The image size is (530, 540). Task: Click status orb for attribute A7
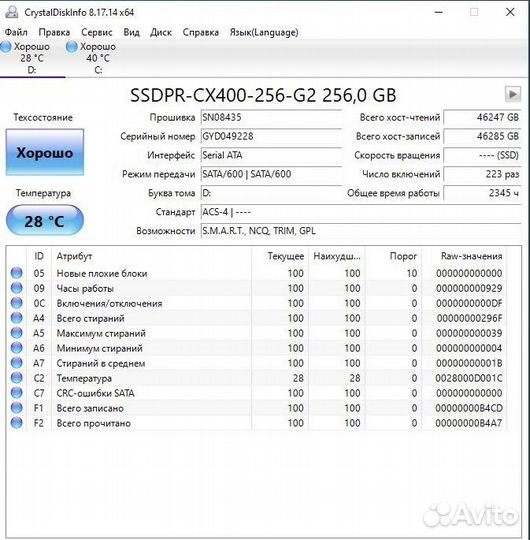(17, 363)
